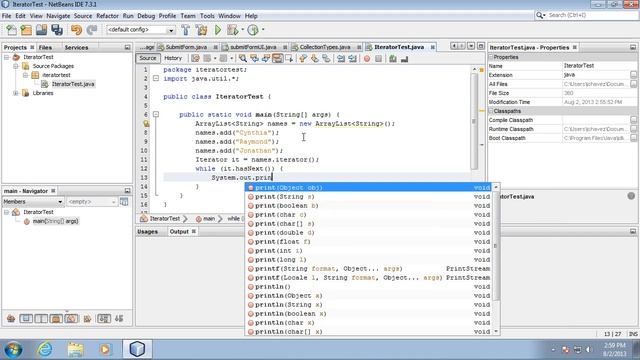640x360 pixels.
Task: Pick printf(String format, Object... args) completion
Action: tap(368, 269)
